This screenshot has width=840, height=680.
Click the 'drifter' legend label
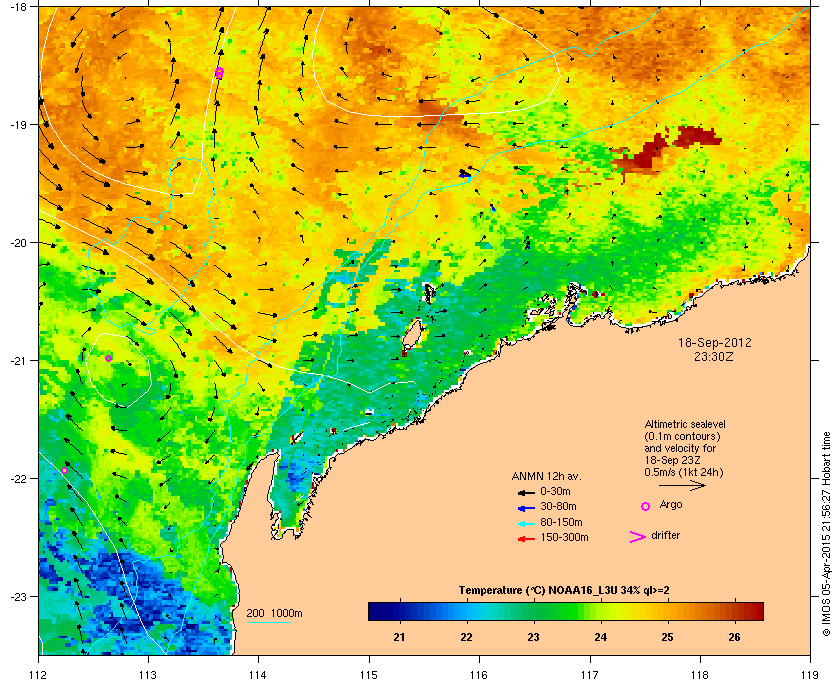click(x=665, y=535)
